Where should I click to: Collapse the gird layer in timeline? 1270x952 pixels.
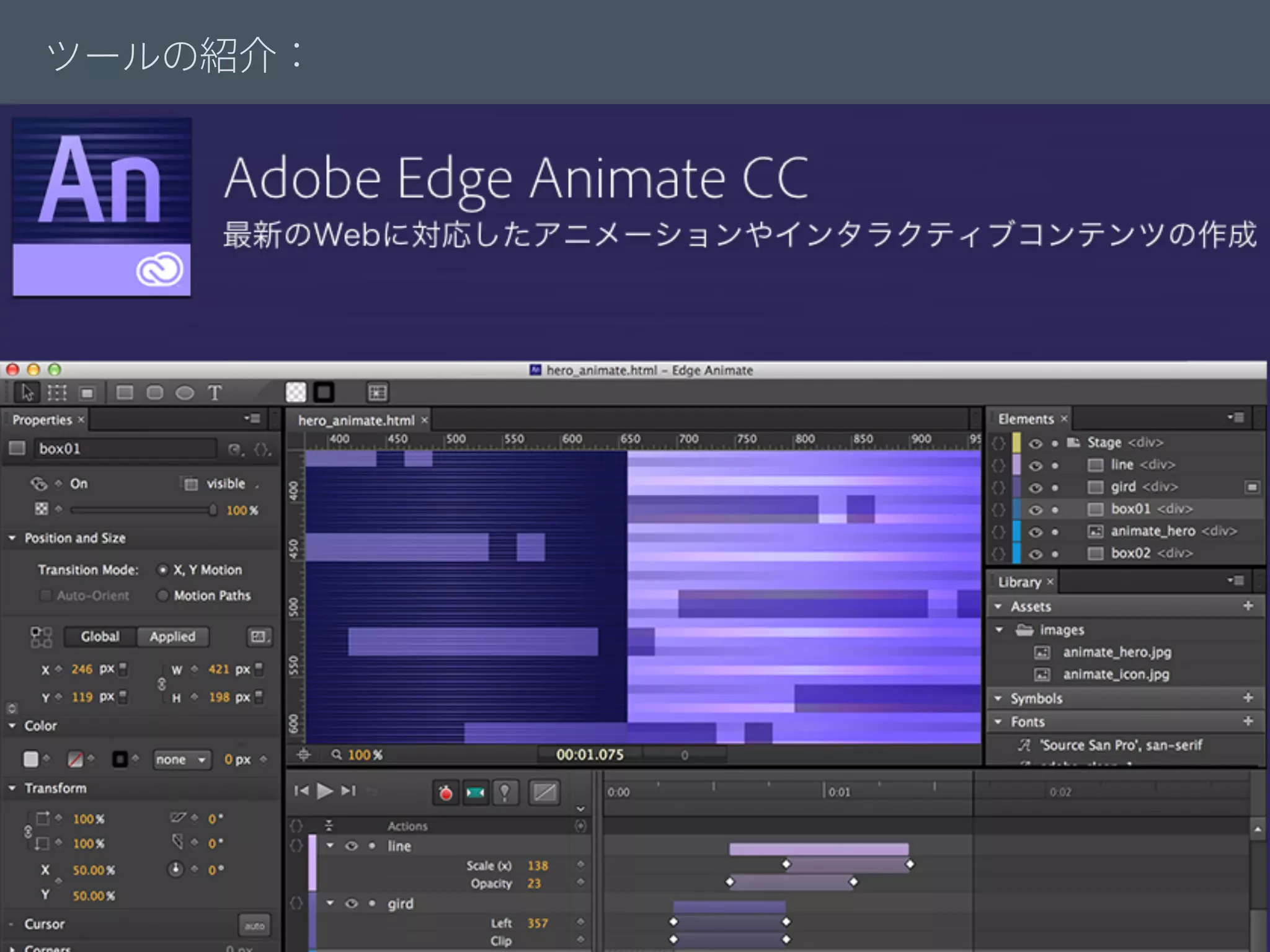(330, 903)
